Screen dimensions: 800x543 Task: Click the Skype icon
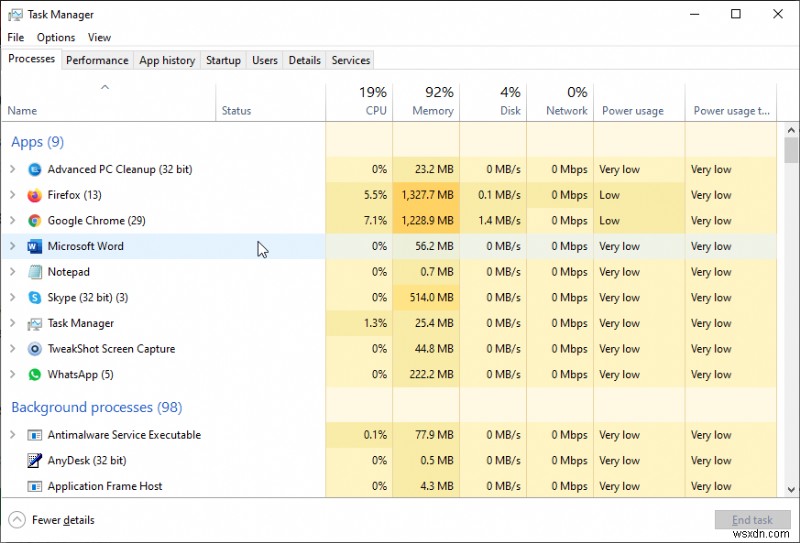tap(35, 298)
